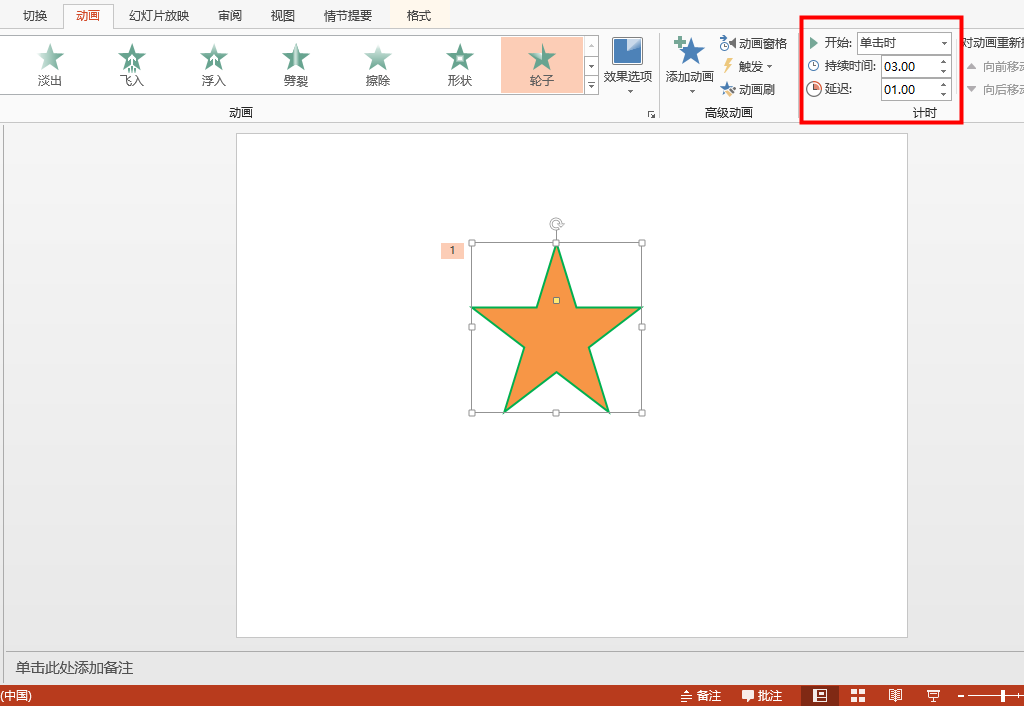Click the 批注 comments button
Image resolution: width=1024 pixels, height=706 pixels.
[762, 695]
